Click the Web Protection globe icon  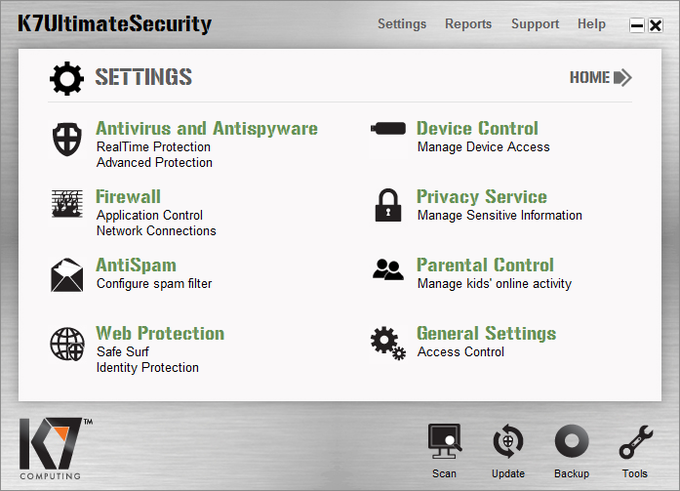[x=67, y=344]
